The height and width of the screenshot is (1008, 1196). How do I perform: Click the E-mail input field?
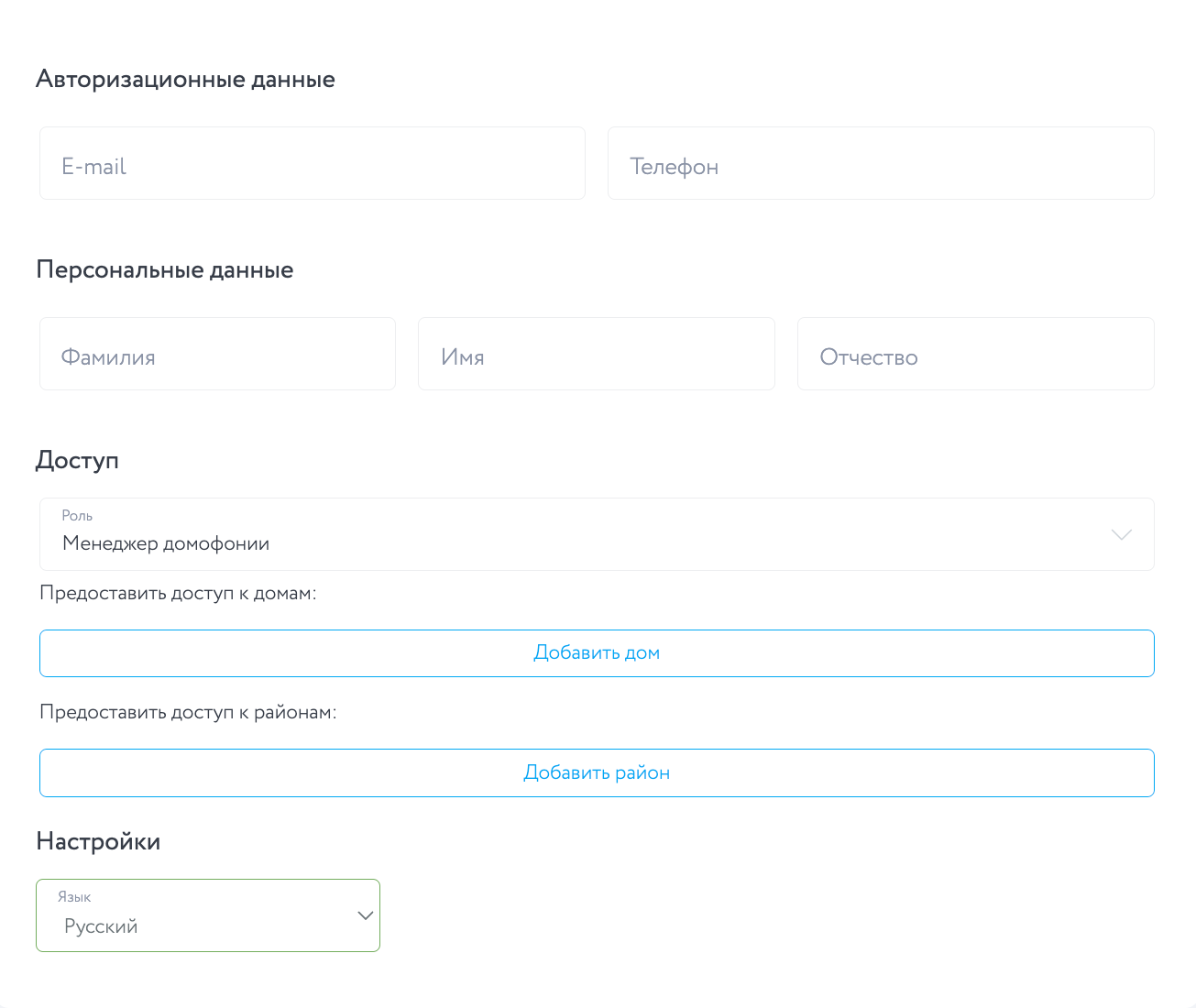coord(312,164)
